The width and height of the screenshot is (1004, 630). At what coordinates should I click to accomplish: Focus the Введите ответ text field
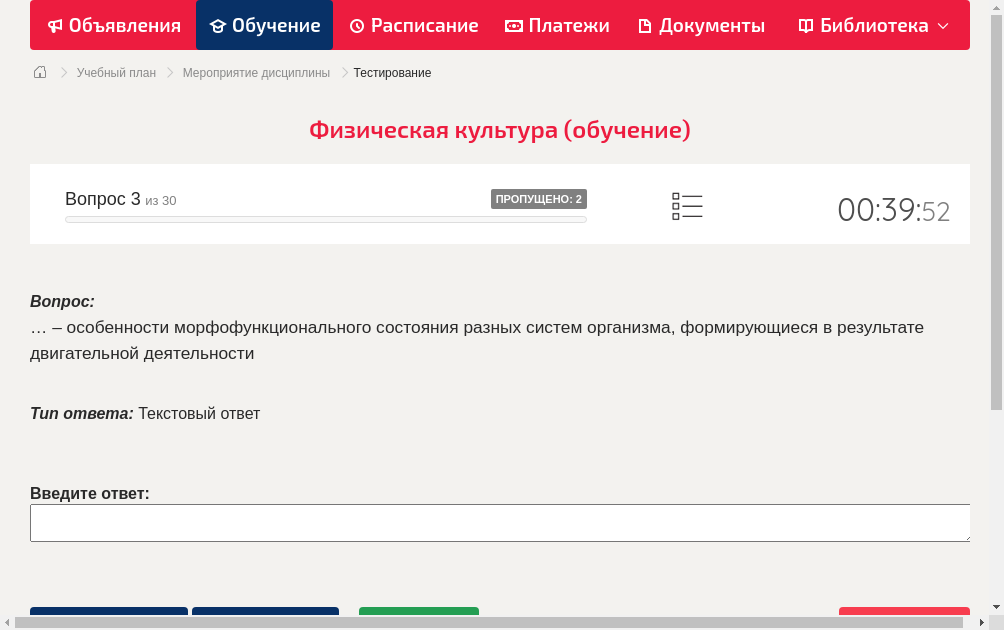coord(500,523)
